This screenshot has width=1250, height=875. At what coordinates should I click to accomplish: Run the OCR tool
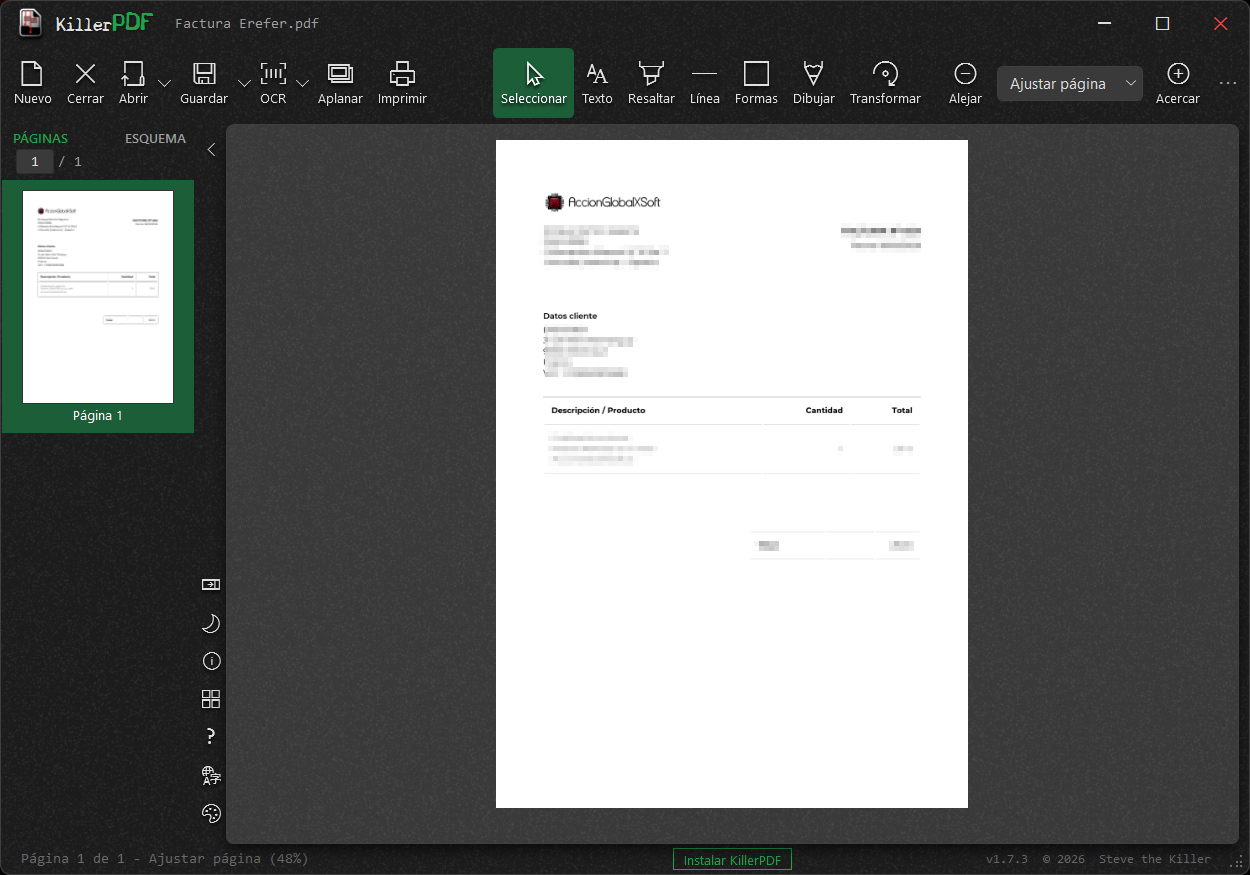coord(273,82)
